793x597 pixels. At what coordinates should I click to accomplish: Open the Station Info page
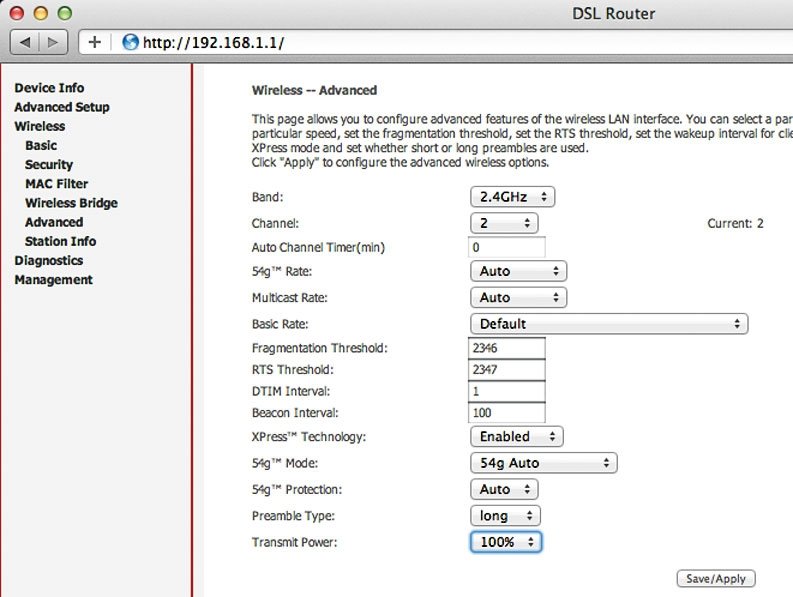click(61, 241)
